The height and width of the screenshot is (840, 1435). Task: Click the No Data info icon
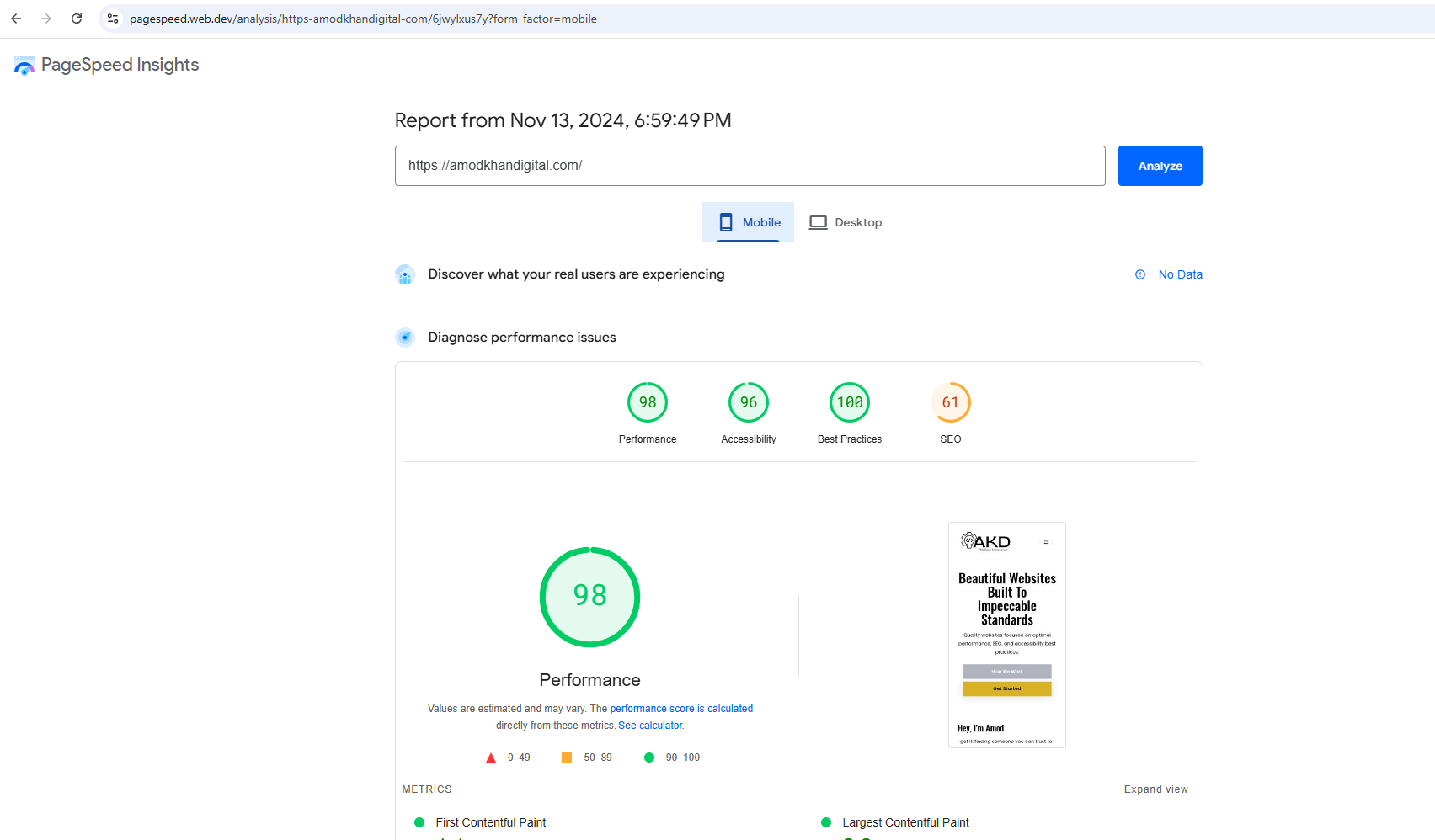click(1140, 274)
